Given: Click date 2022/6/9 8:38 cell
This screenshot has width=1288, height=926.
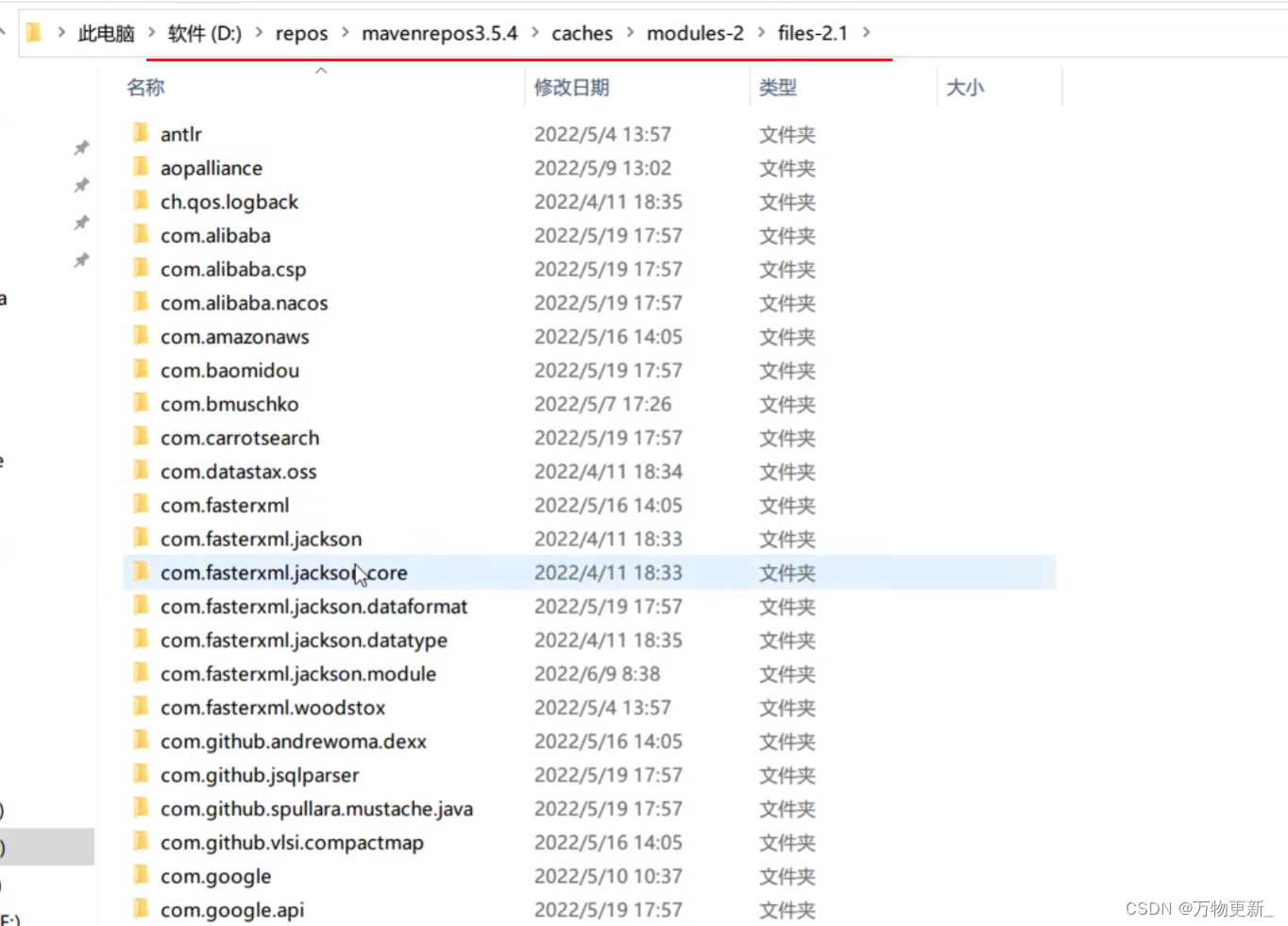Looking at the screenshot, I should pyautogui.click(x=597, y=673).
